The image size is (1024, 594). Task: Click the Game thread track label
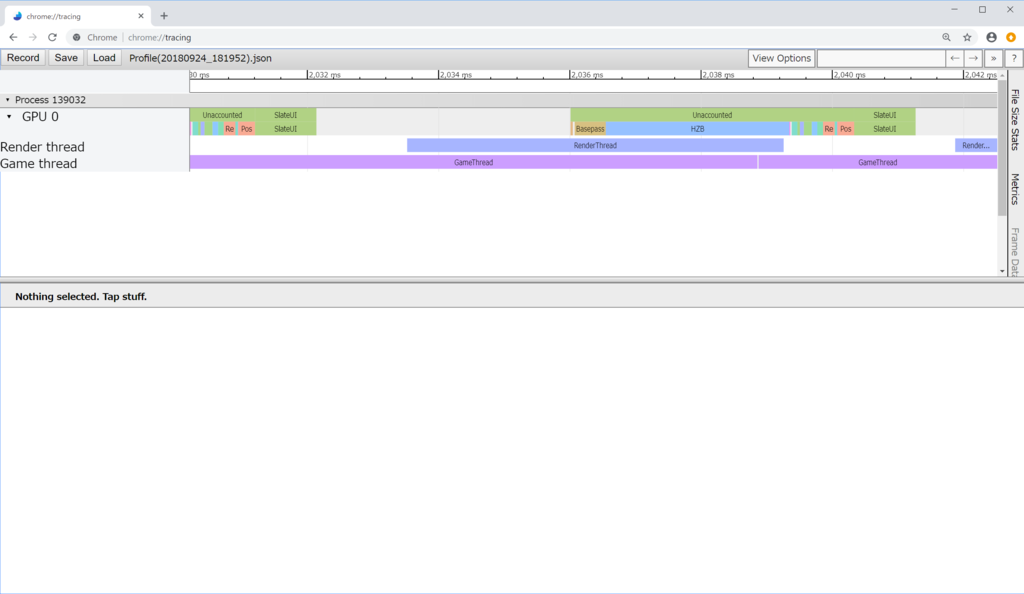tap(39, 164)
